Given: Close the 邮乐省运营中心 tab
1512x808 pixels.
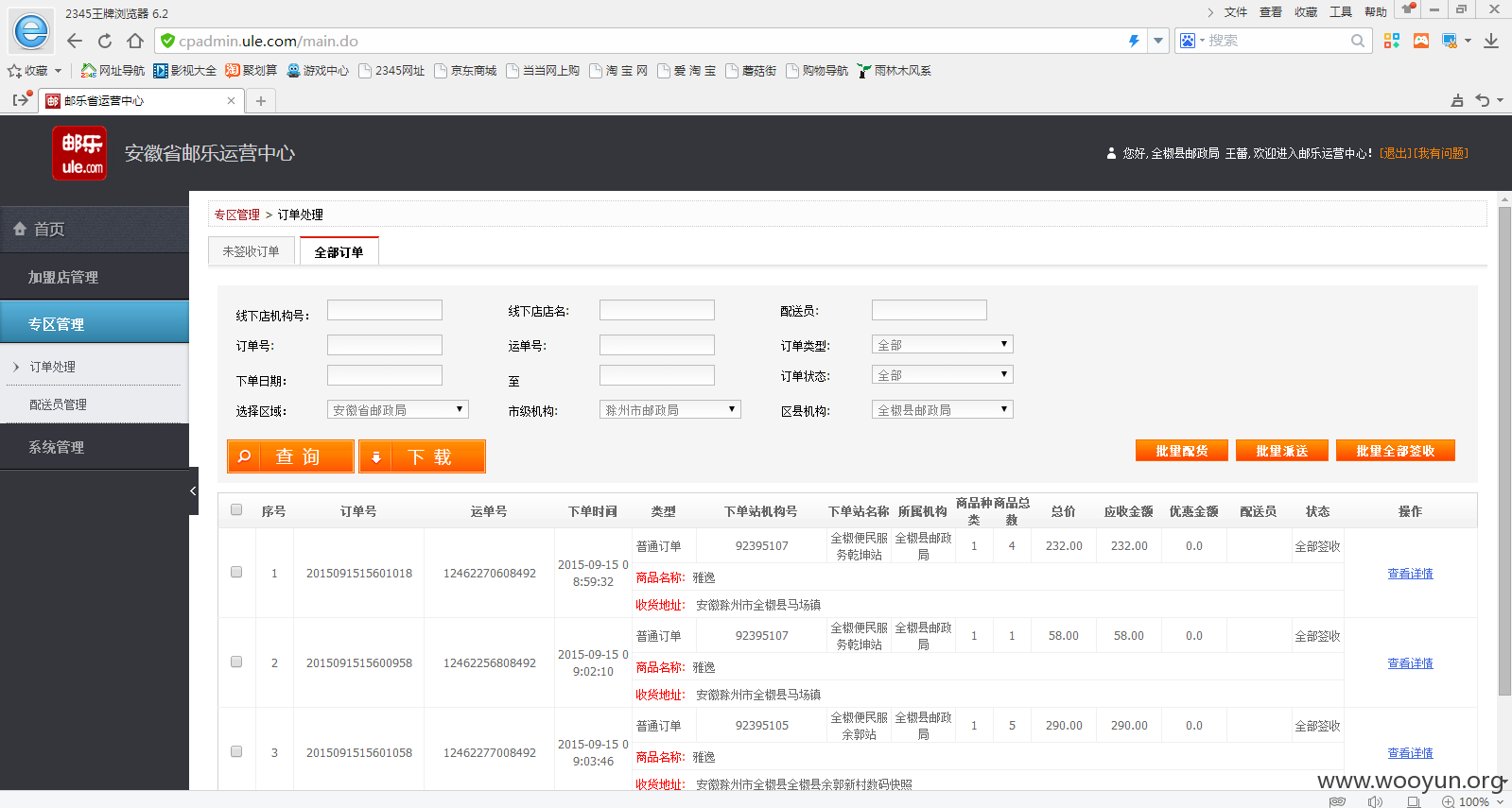Looking at the screenshot, I should [231, 100].
